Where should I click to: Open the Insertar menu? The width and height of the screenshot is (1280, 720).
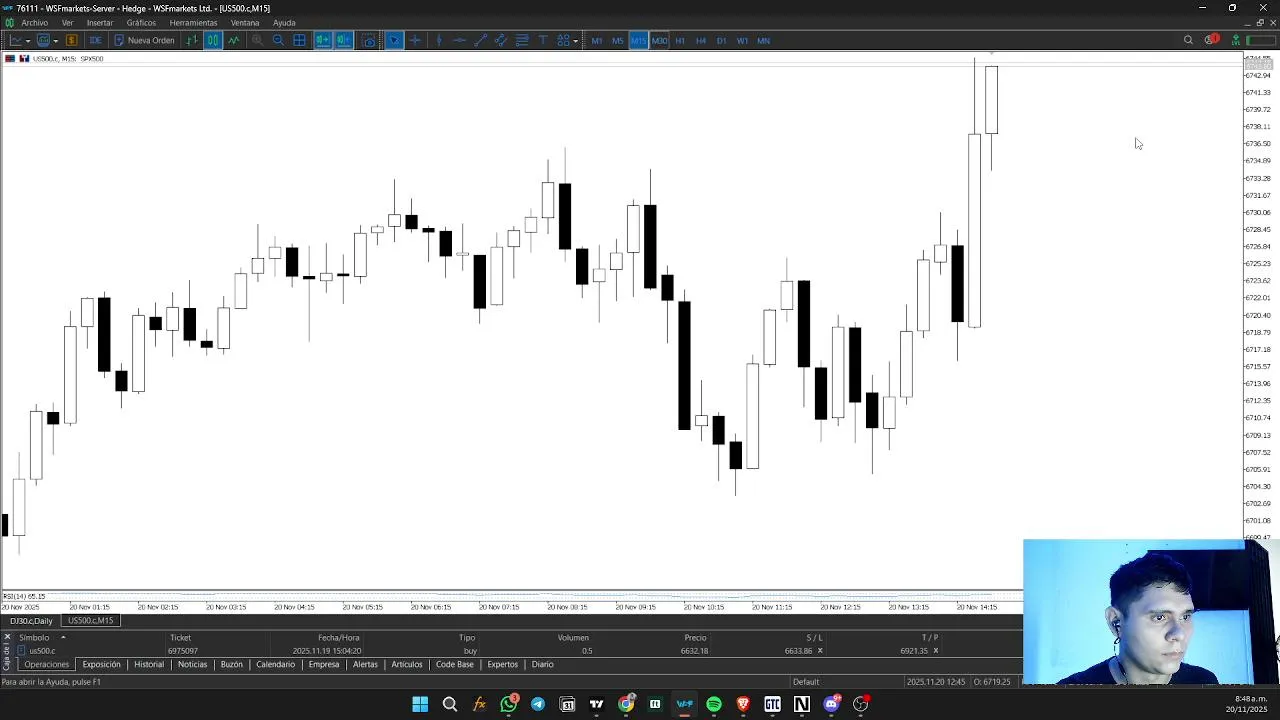[100, 23]
